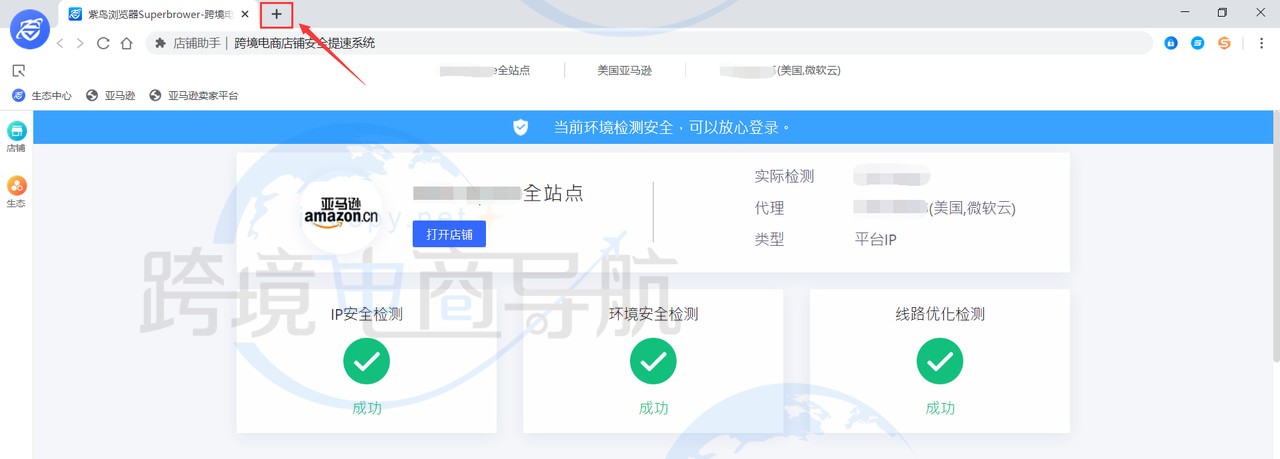Click the 线路优化检测 success checkmark
This screenshot has width=1280, height=459.
click(940, 361)
